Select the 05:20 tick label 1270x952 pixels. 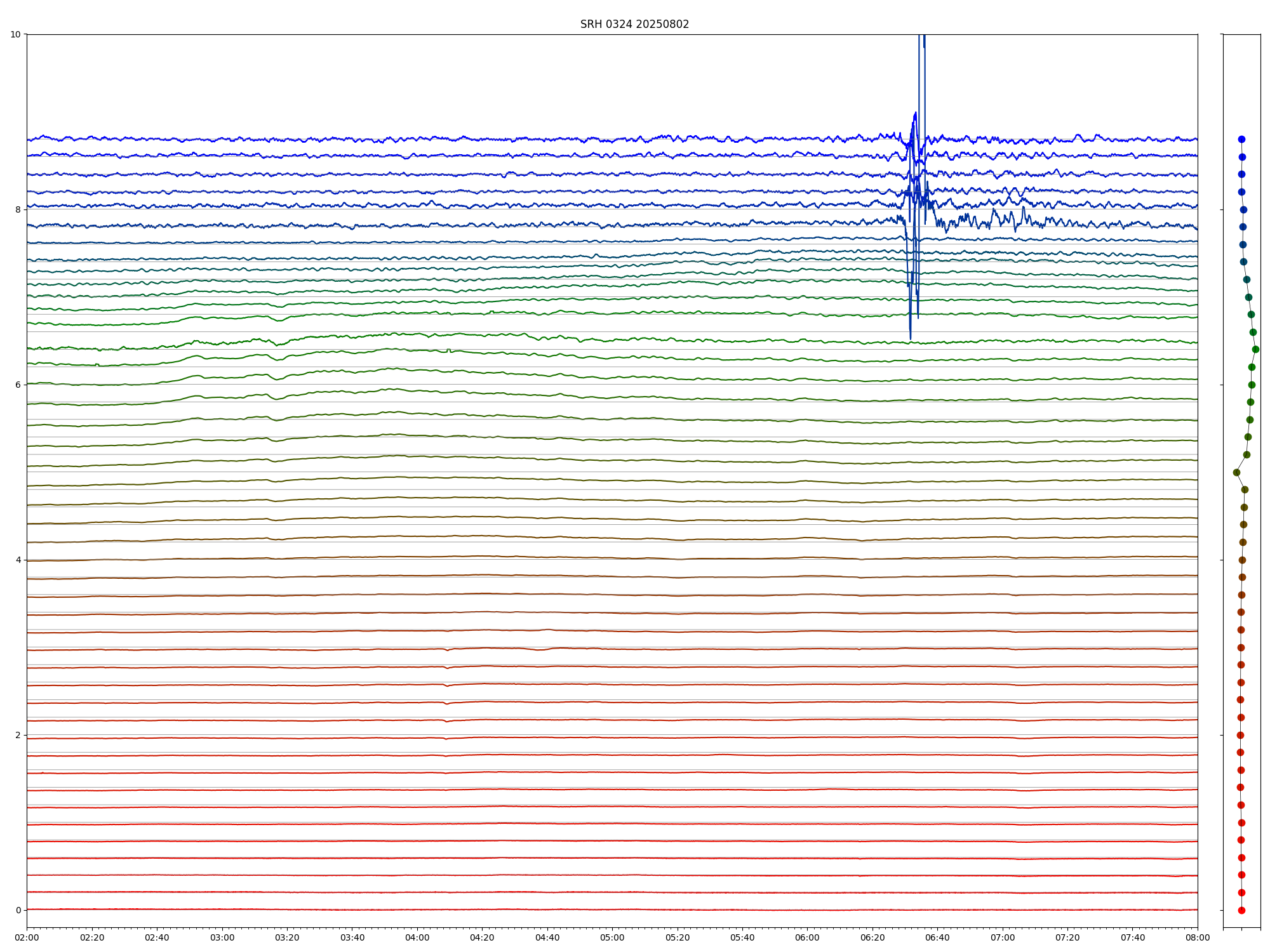pos(678,937)
